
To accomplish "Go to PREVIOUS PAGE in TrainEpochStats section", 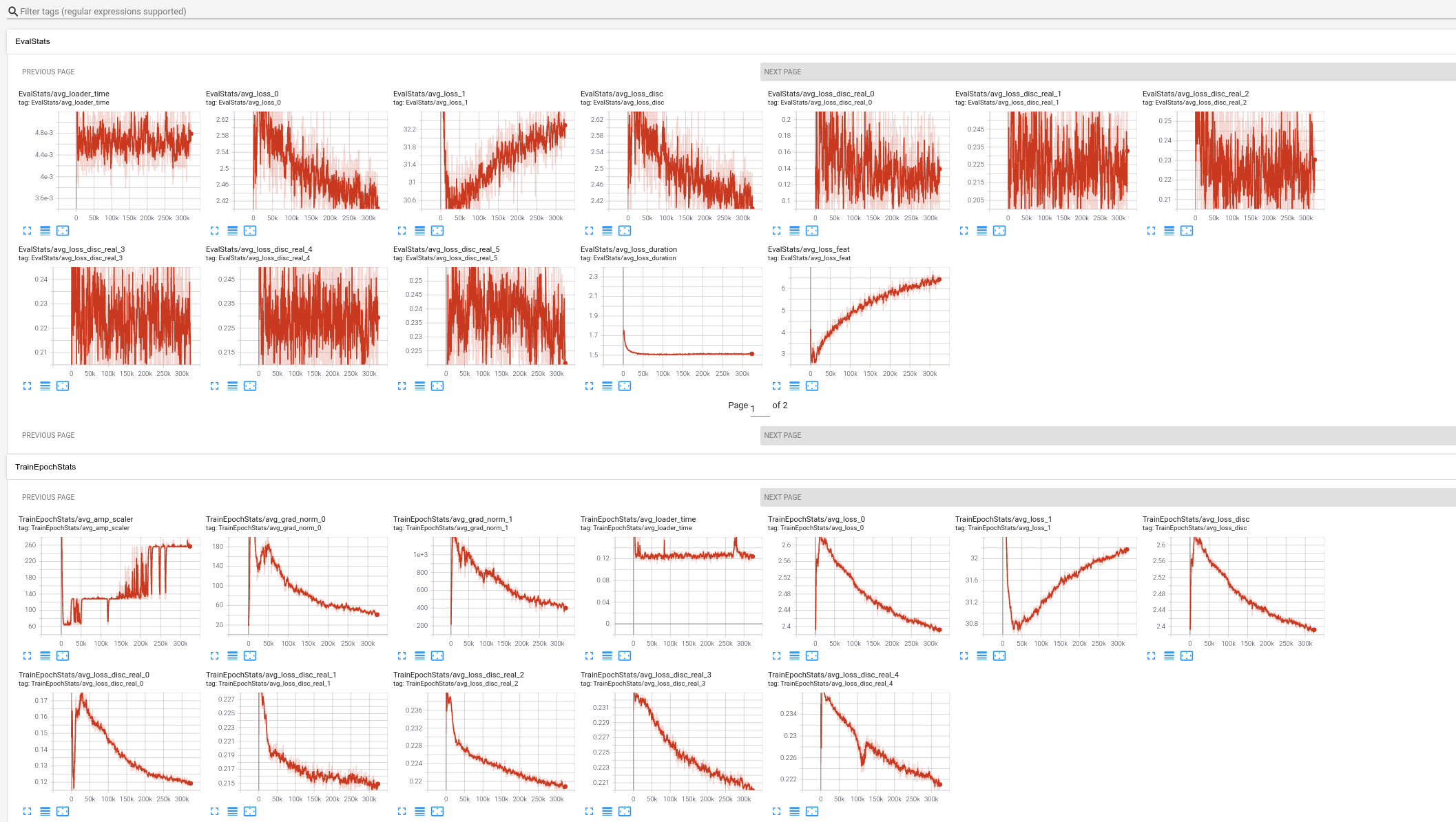I will [48, 497].
